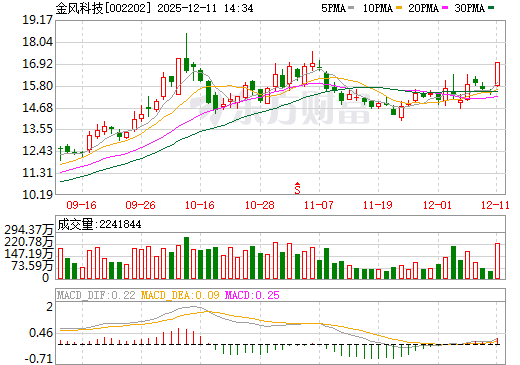Click the 13.55 price axis label
Image resolution: width=520 pixels, height=365 pixels.
coord(37,129)
